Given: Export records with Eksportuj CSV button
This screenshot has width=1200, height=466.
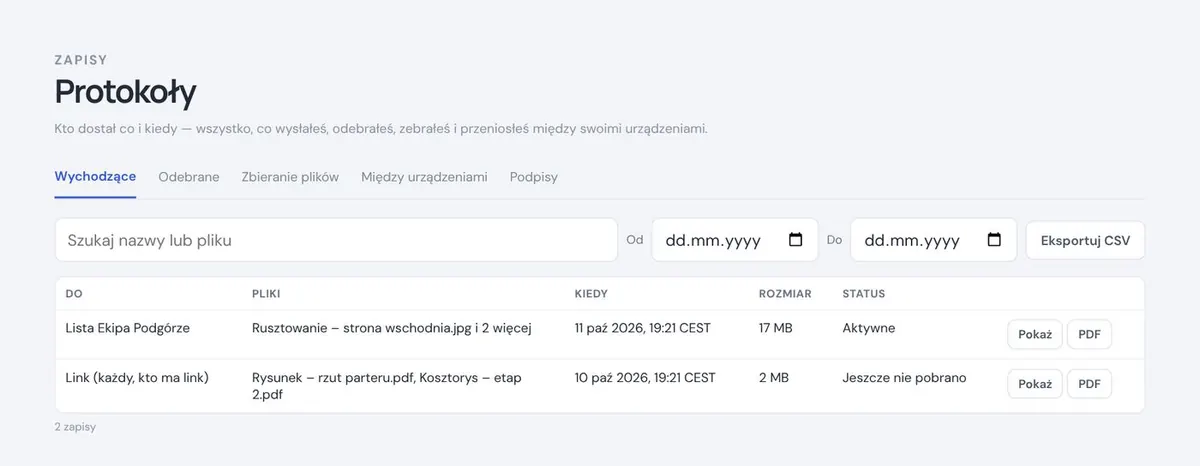Looking at the screenshot, I should (x=1085, y=240).
